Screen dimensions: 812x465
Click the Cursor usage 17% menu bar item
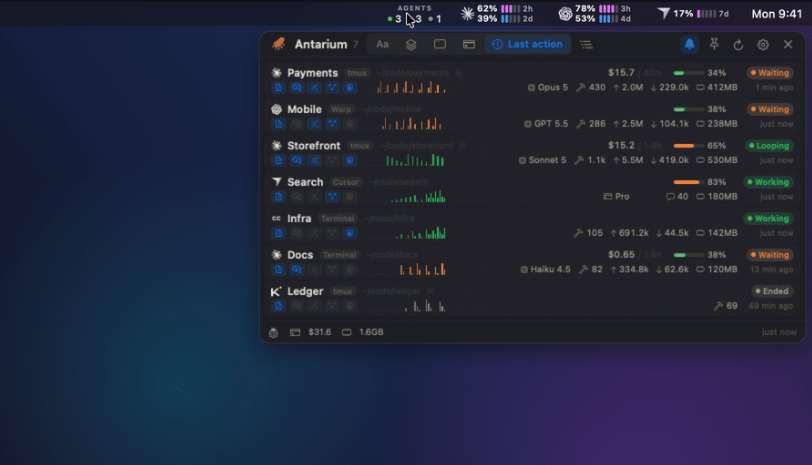[x=693, y=14]
